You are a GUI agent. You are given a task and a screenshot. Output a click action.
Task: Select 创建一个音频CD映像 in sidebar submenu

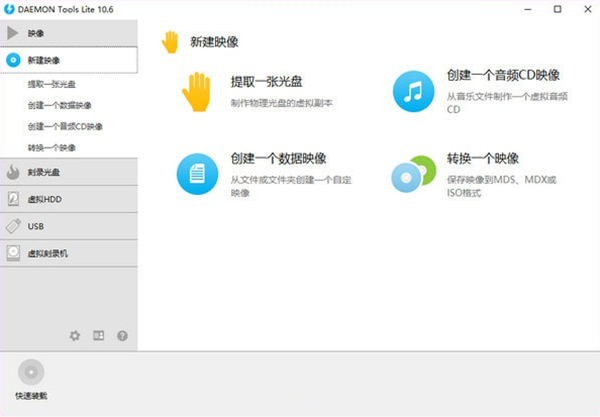click(x=65, y=126)
